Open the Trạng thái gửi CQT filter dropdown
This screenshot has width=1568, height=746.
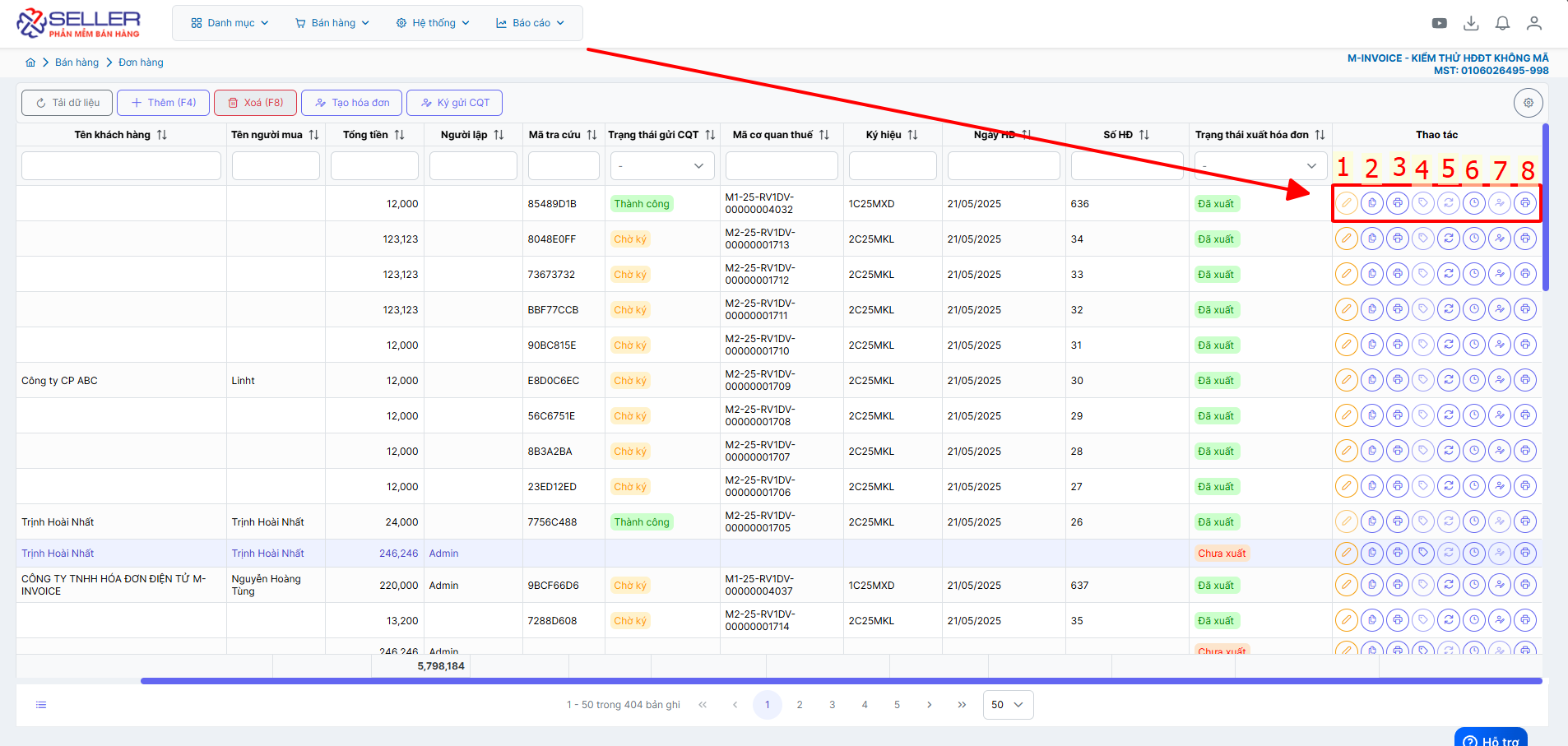click(x=662, y=166)
